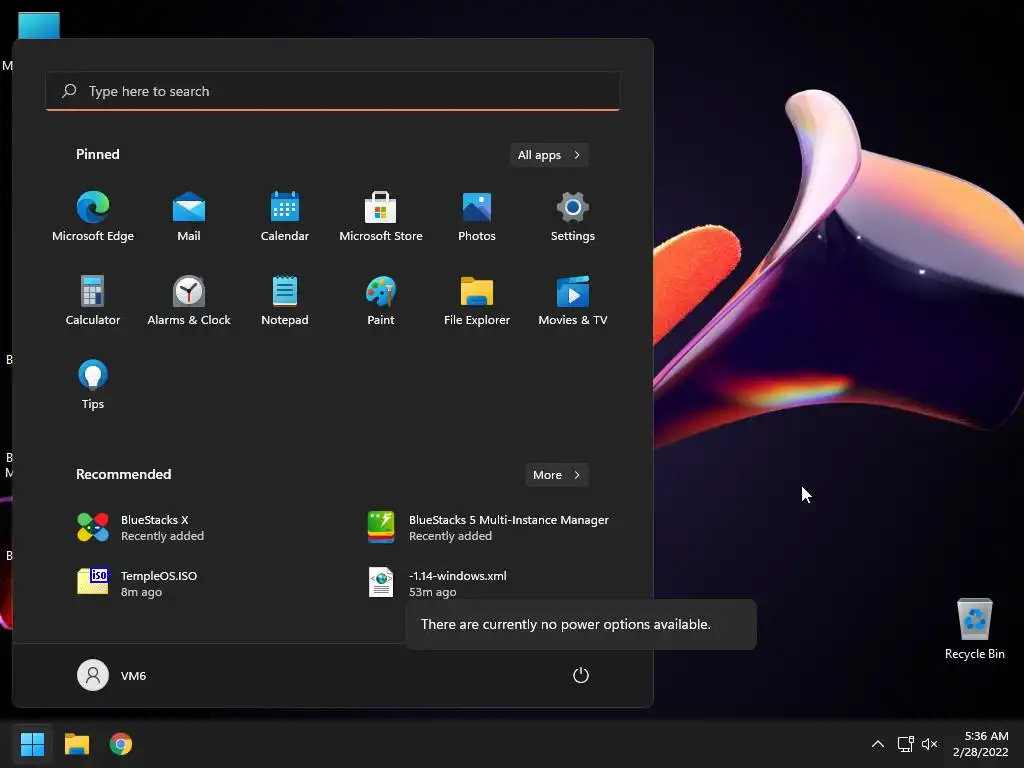Launch the Paint app

point(381,301)
